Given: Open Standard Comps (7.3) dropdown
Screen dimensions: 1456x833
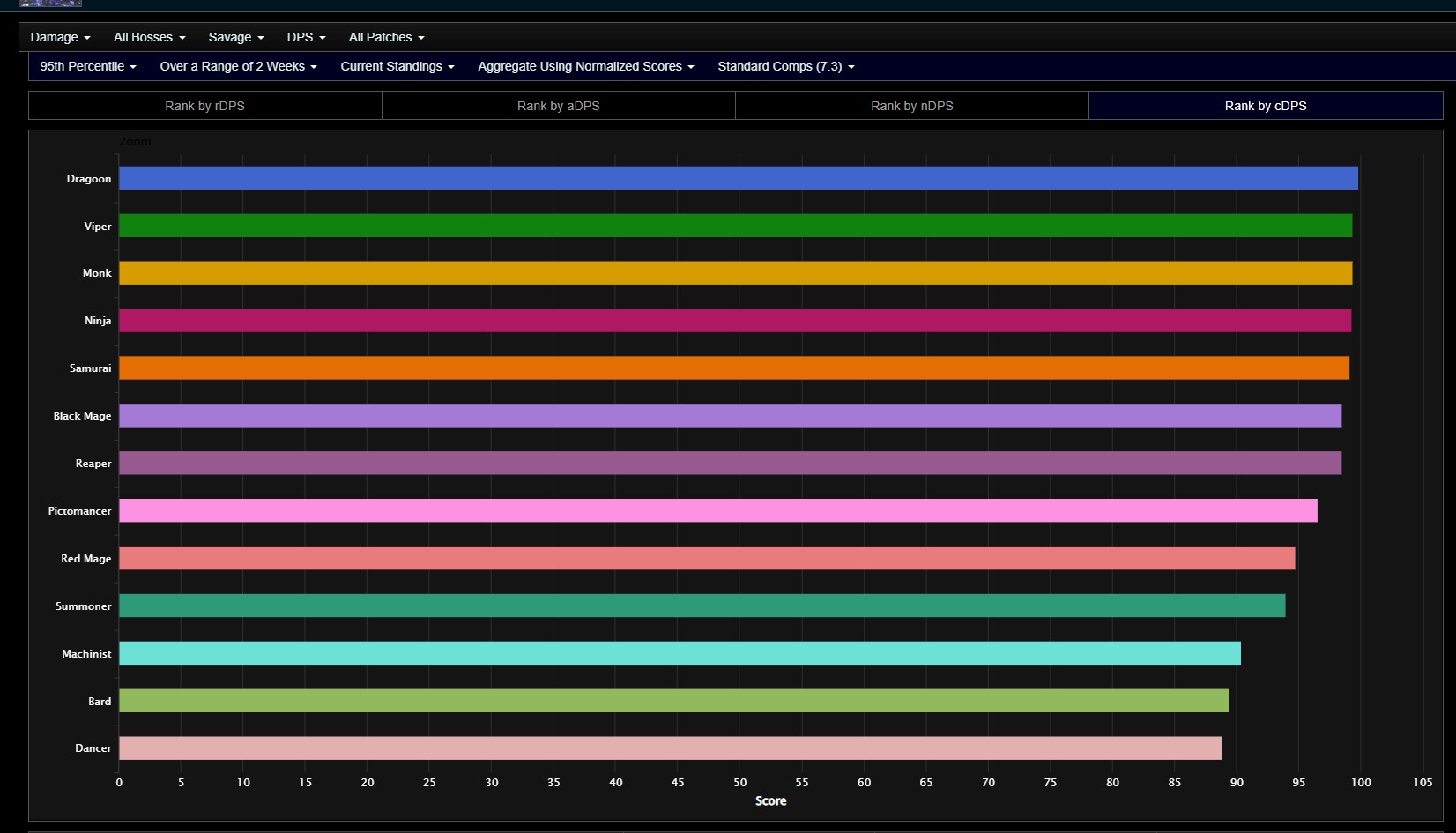Looking at the screenshot, I should coord(785,66).
